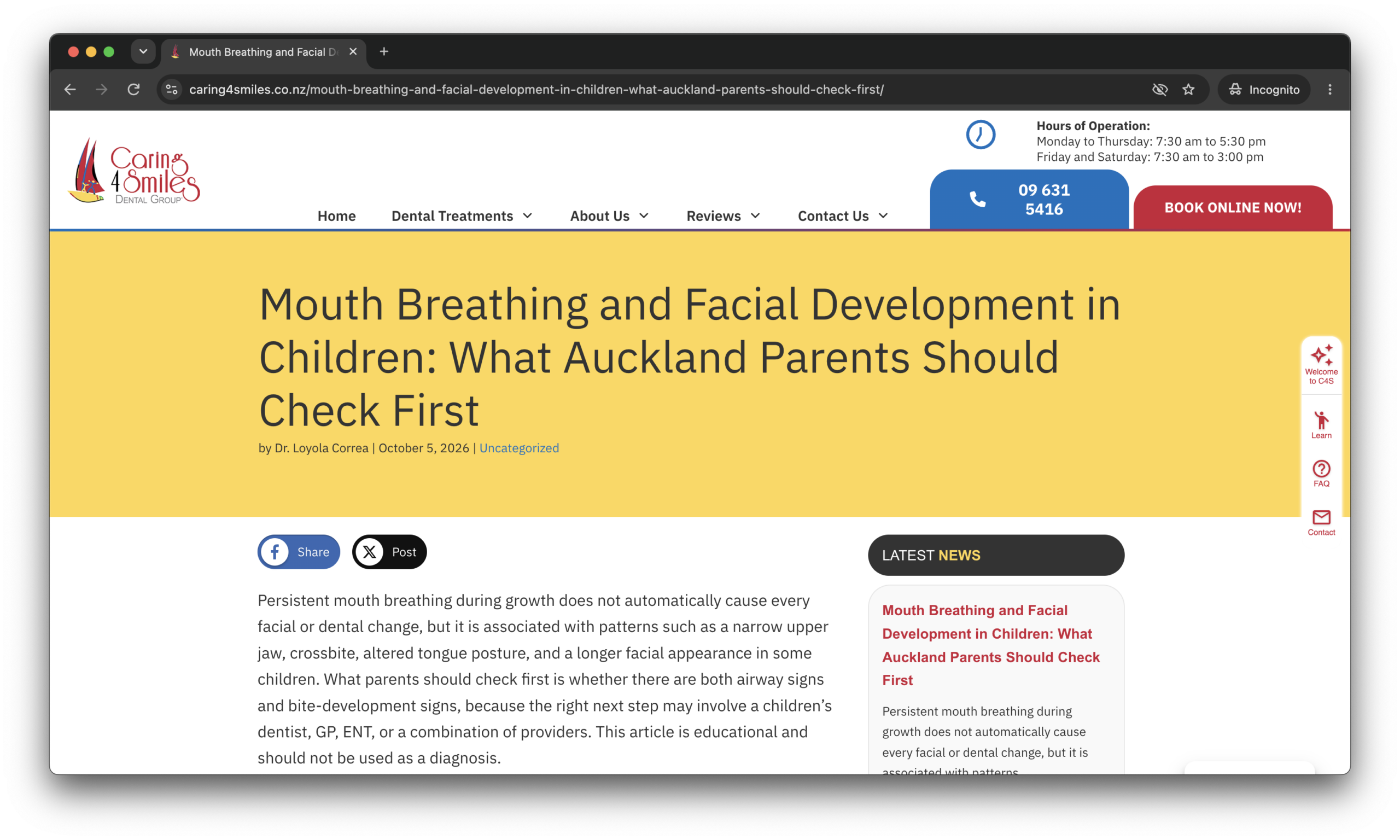Click the Caring 4 Smiles logo

133,171
